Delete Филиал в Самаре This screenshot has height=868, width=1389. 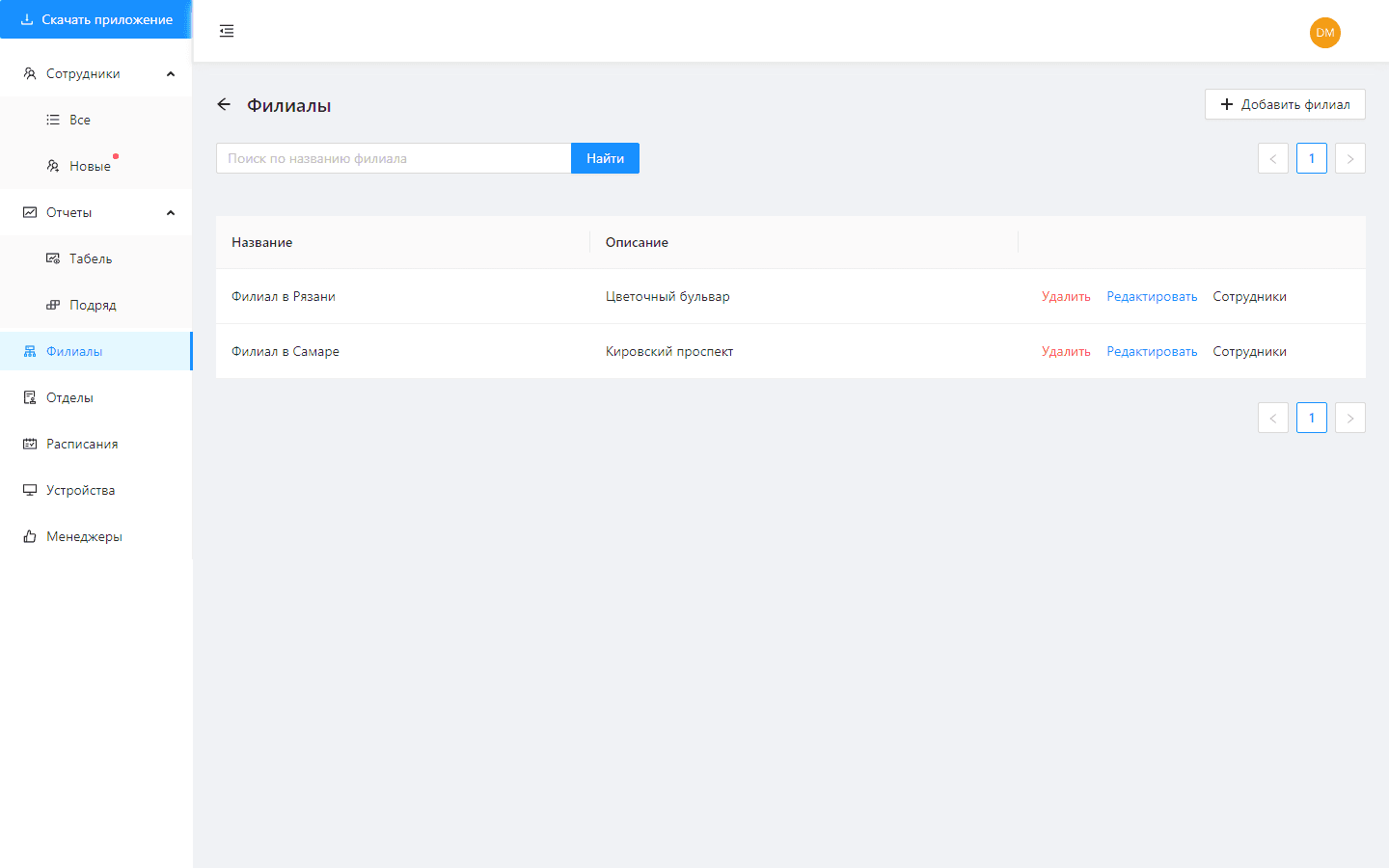[1066, 351]
